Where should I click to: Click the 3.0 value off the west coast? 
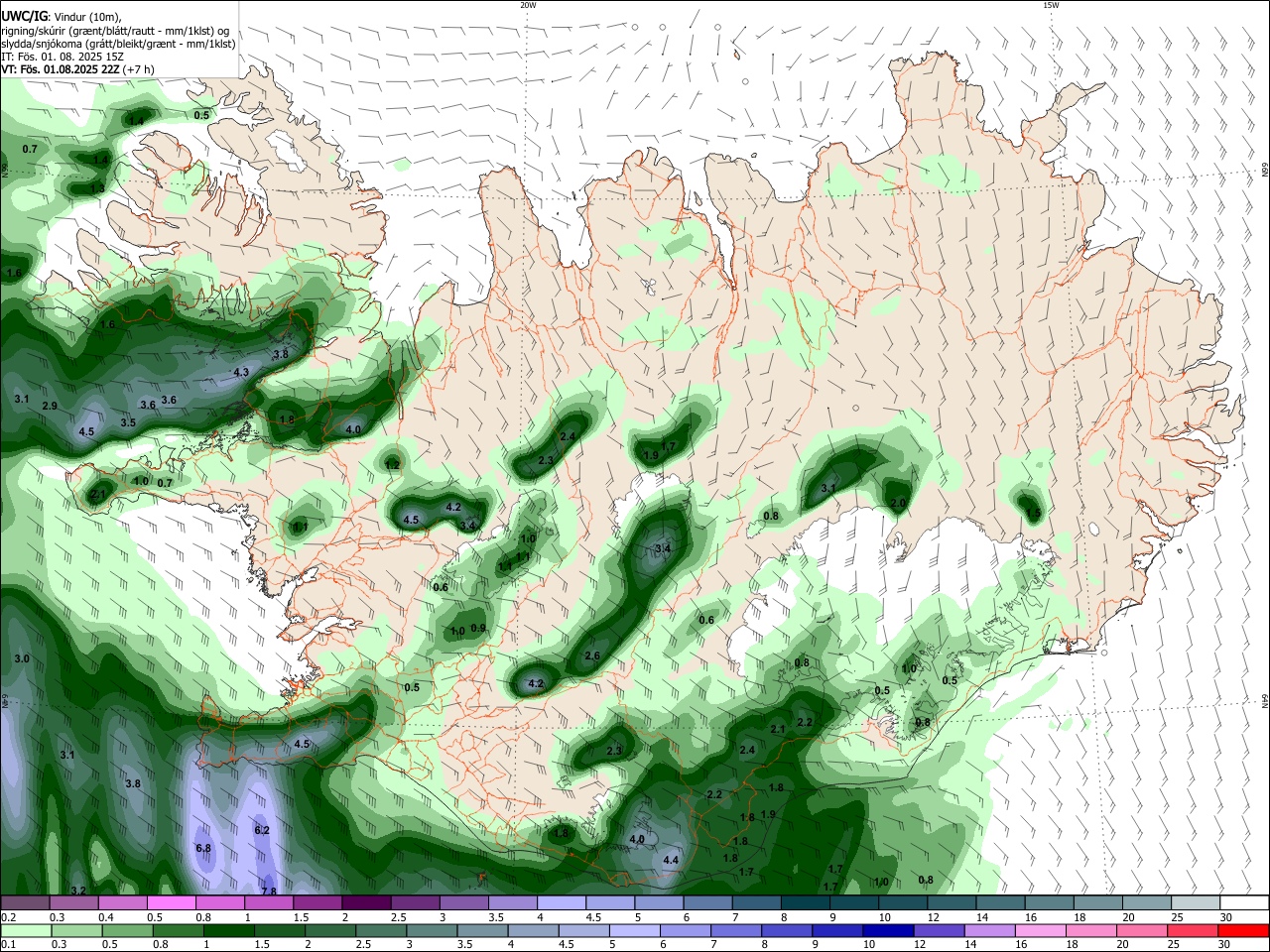pyautogui.click(x=22, y=658)
